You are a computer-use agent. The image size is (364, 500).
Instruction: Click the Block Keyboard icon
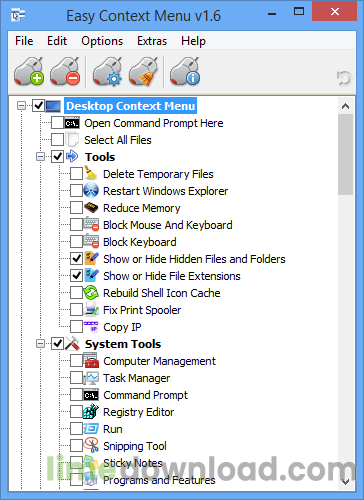(91, 241)
